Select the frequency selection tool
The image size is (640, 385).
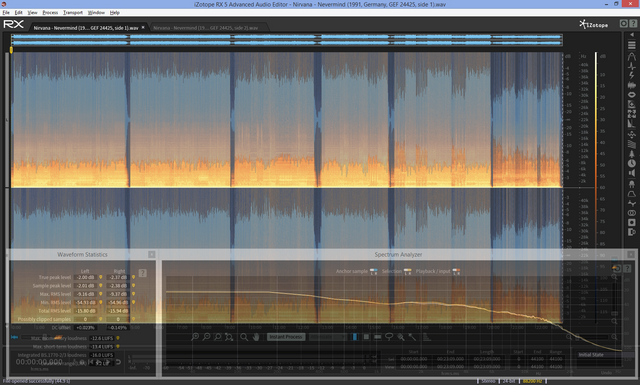(x=378, y=337)
